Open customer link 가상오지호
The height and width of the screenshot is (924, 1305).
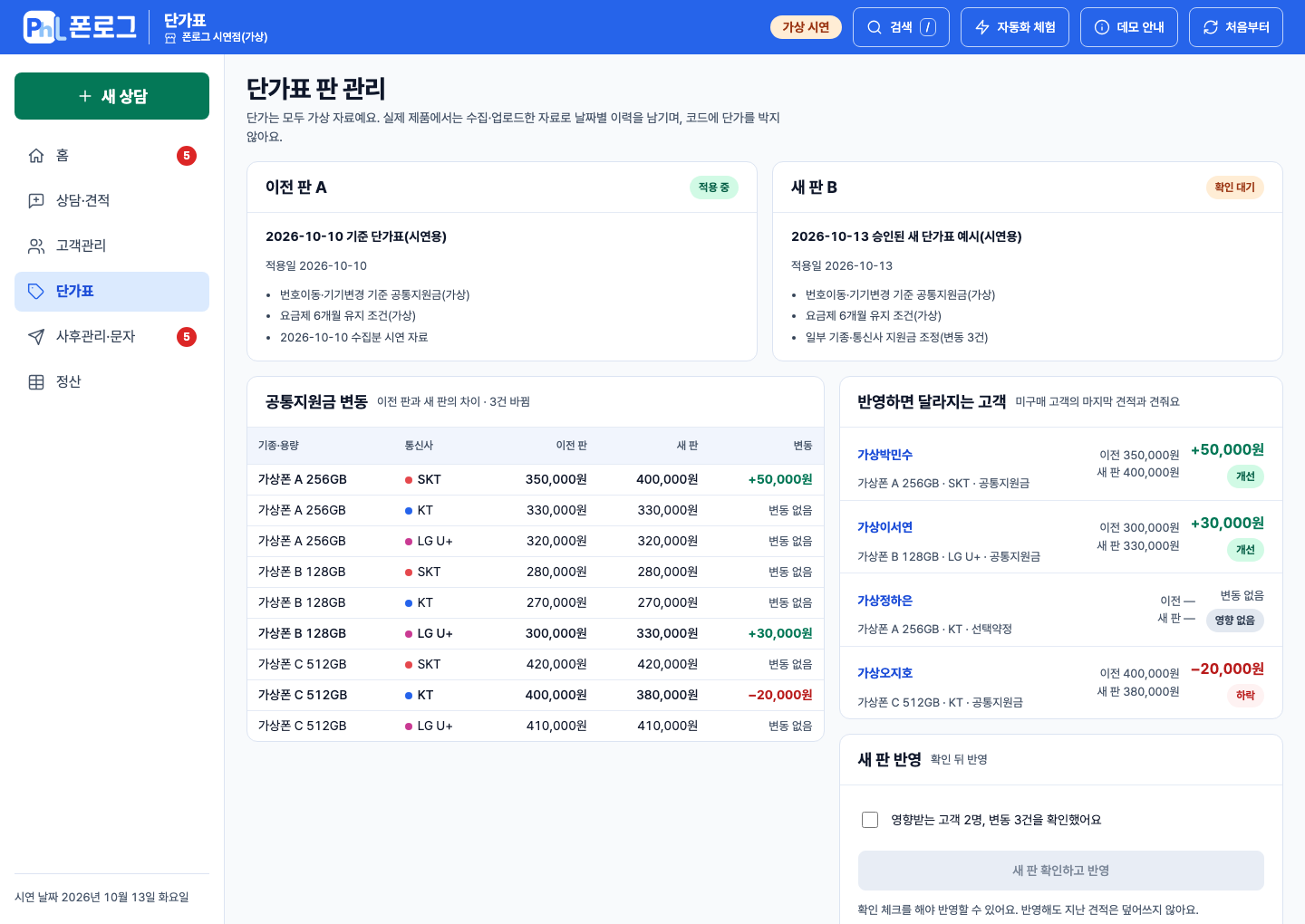click(x=885, y=673)
